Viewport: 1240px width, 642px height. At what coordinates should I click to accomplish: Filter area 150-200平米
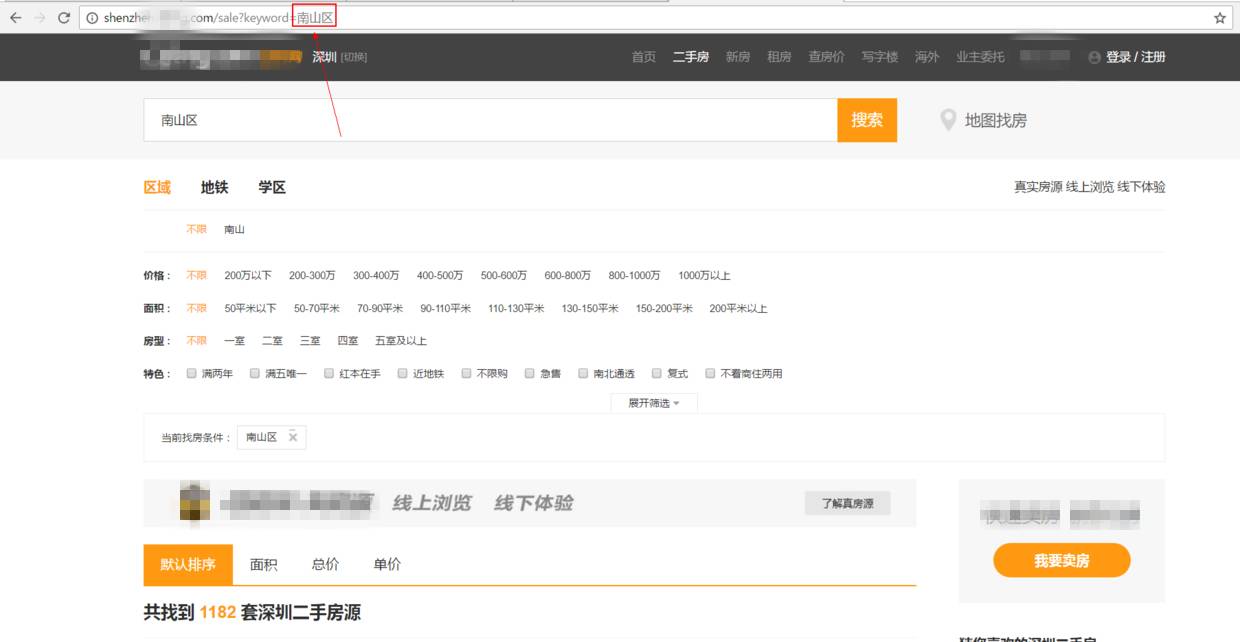coord(664,308)
